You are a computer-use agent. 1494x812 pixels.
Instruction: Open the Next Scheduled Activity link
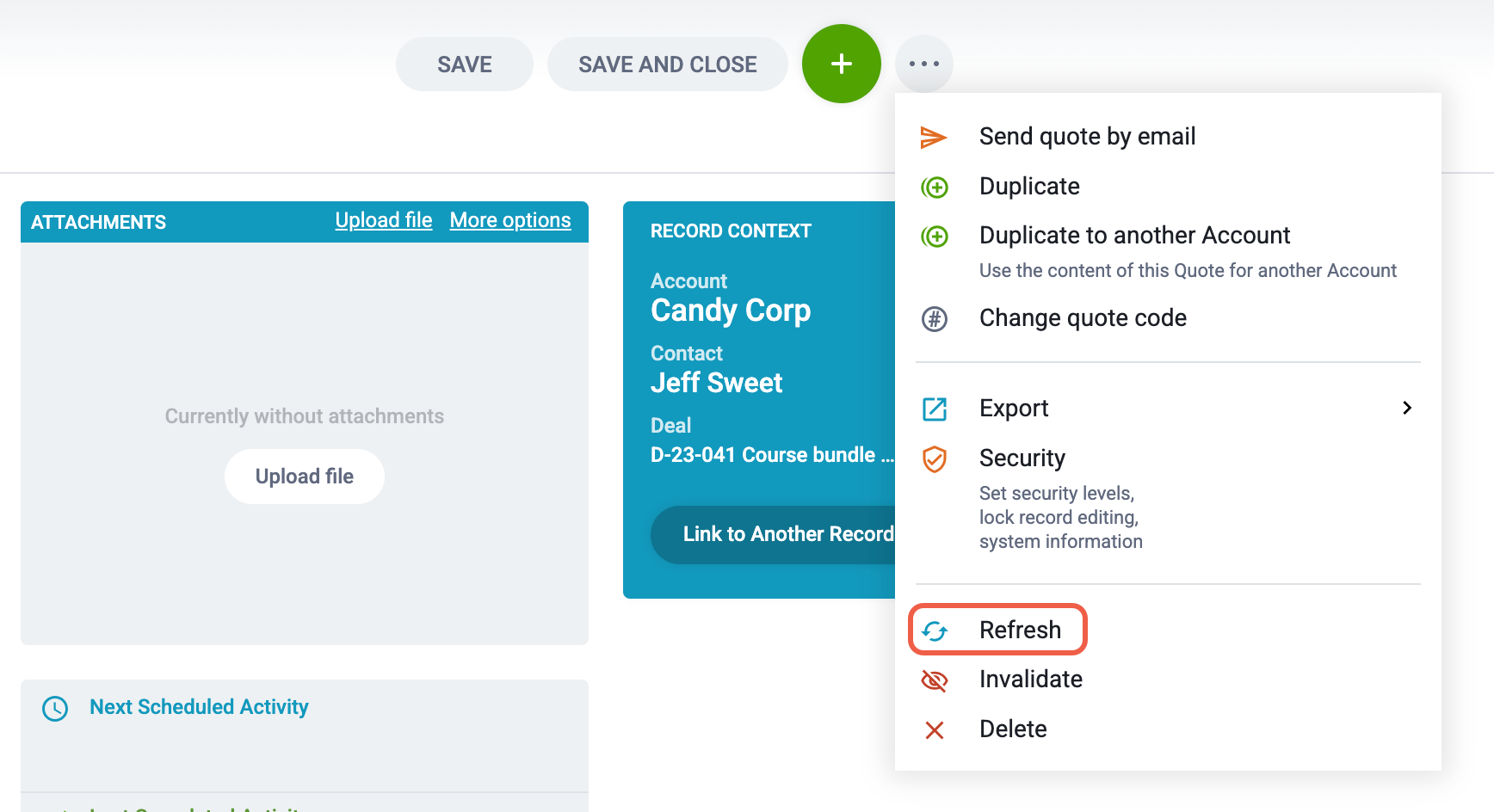(x=199, y=707)
